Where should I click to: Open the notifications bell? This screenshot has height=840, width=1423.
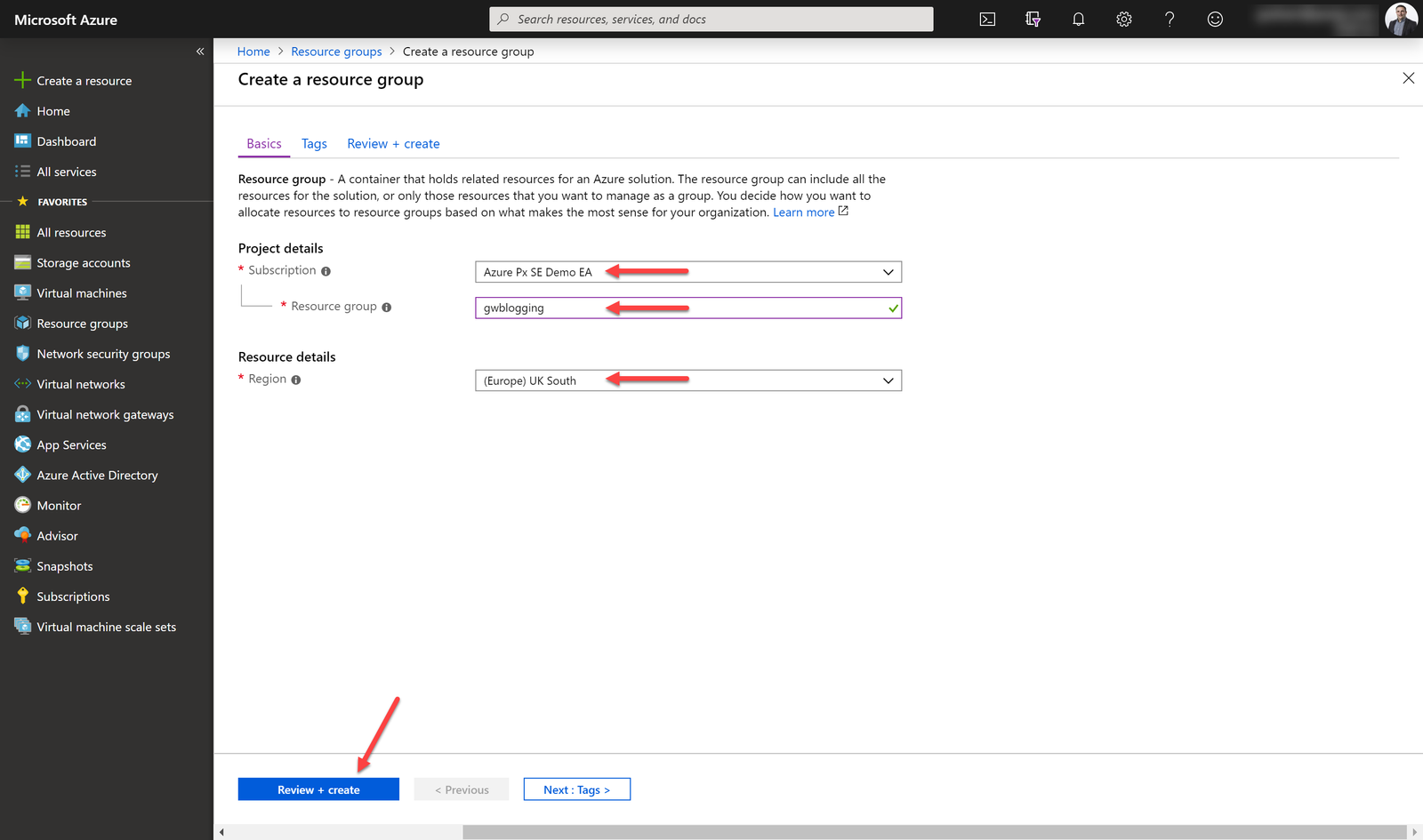[1078, 19]
